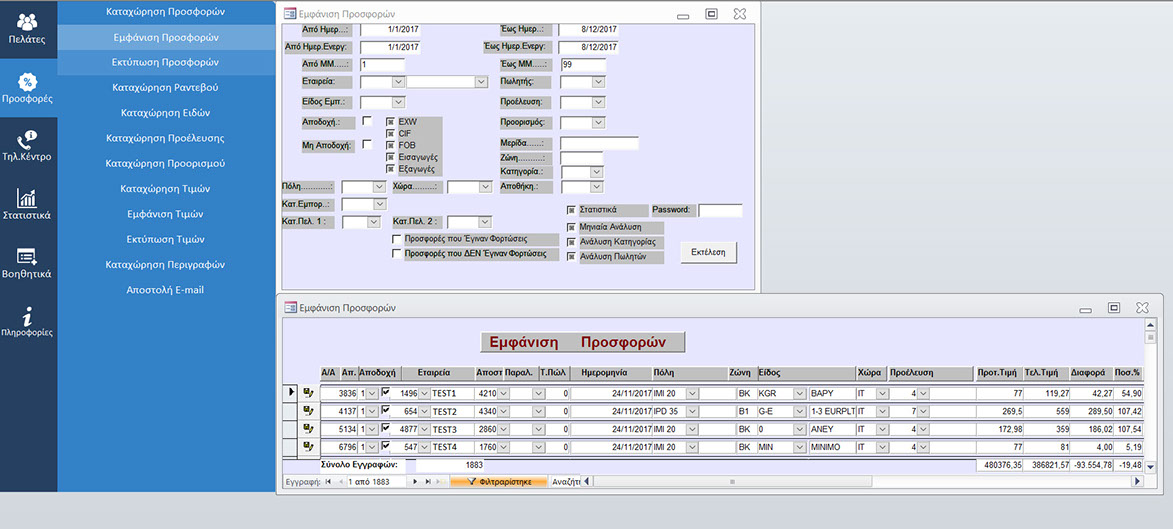Image resolution: width=1173 pixels, height=529 pixels.
Task: Toggle the EXW checkbox
Action: [x=391, y=121]
